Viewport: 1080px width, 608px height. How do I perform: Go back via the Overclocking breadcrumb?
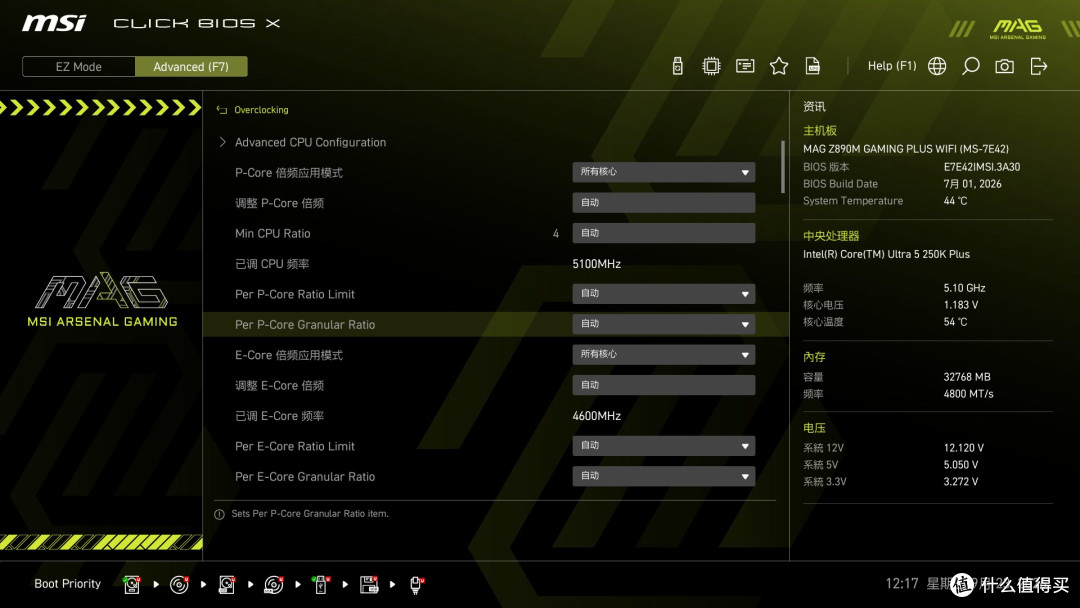click(261, 109)
